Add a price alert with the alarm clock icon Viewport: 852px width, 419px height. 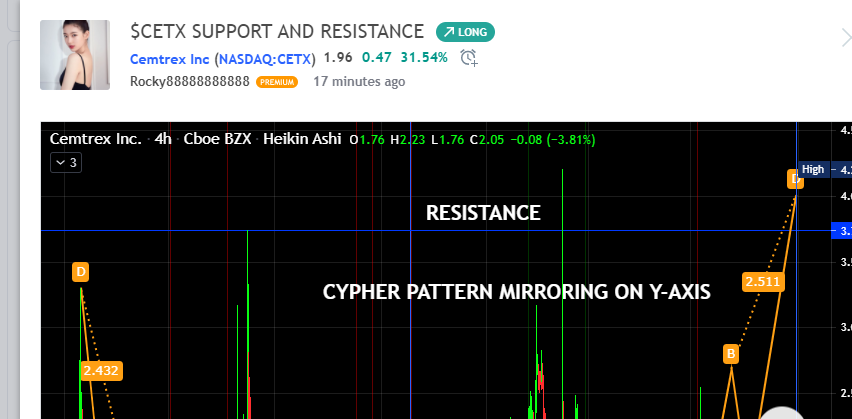[468, 58]
